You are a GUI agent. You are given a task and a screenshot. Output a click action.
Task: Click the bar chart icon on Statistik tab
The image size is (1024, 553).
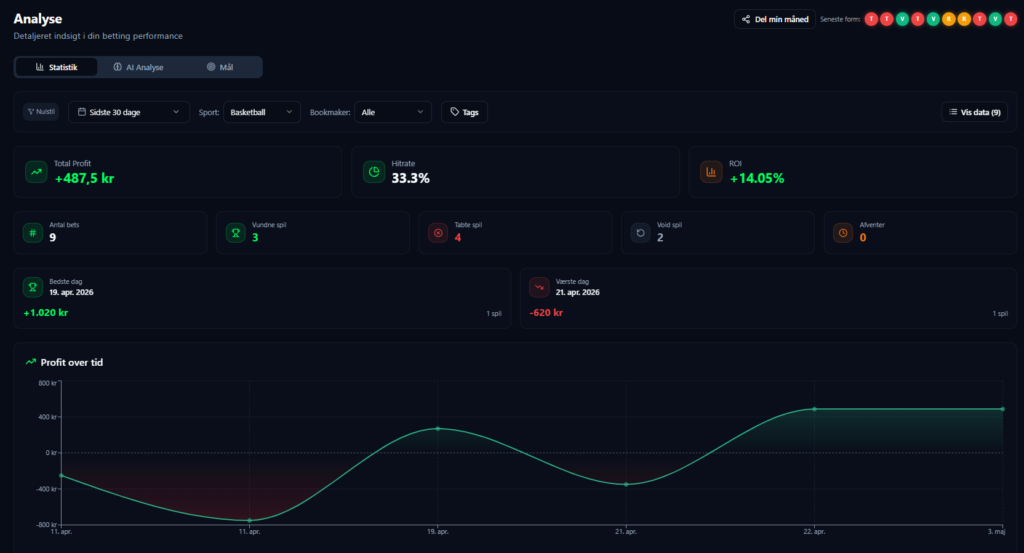tap(40, 67)
